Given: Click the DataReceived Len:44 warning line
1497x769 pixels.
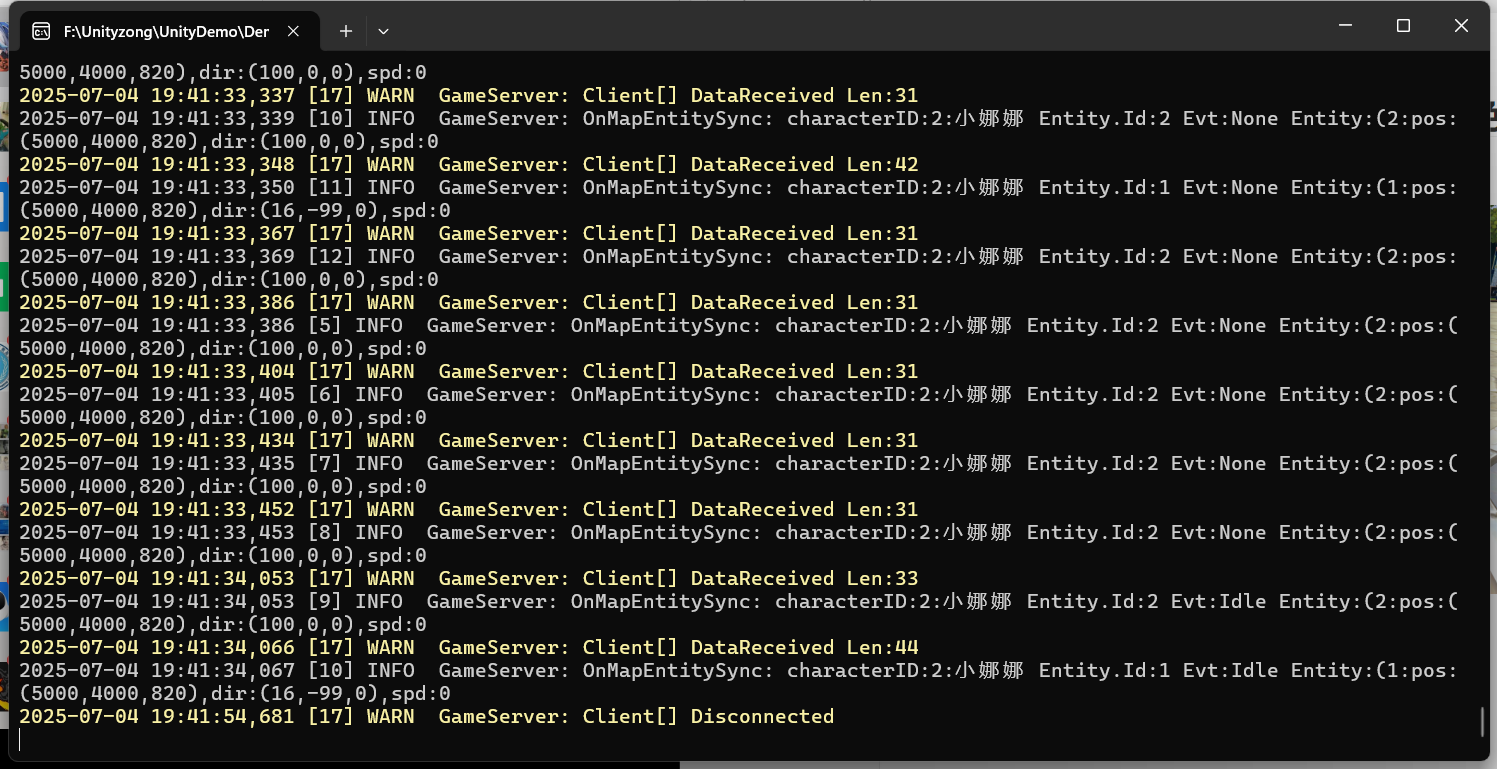Looking at the screenshot, I should tap(468, 647).
